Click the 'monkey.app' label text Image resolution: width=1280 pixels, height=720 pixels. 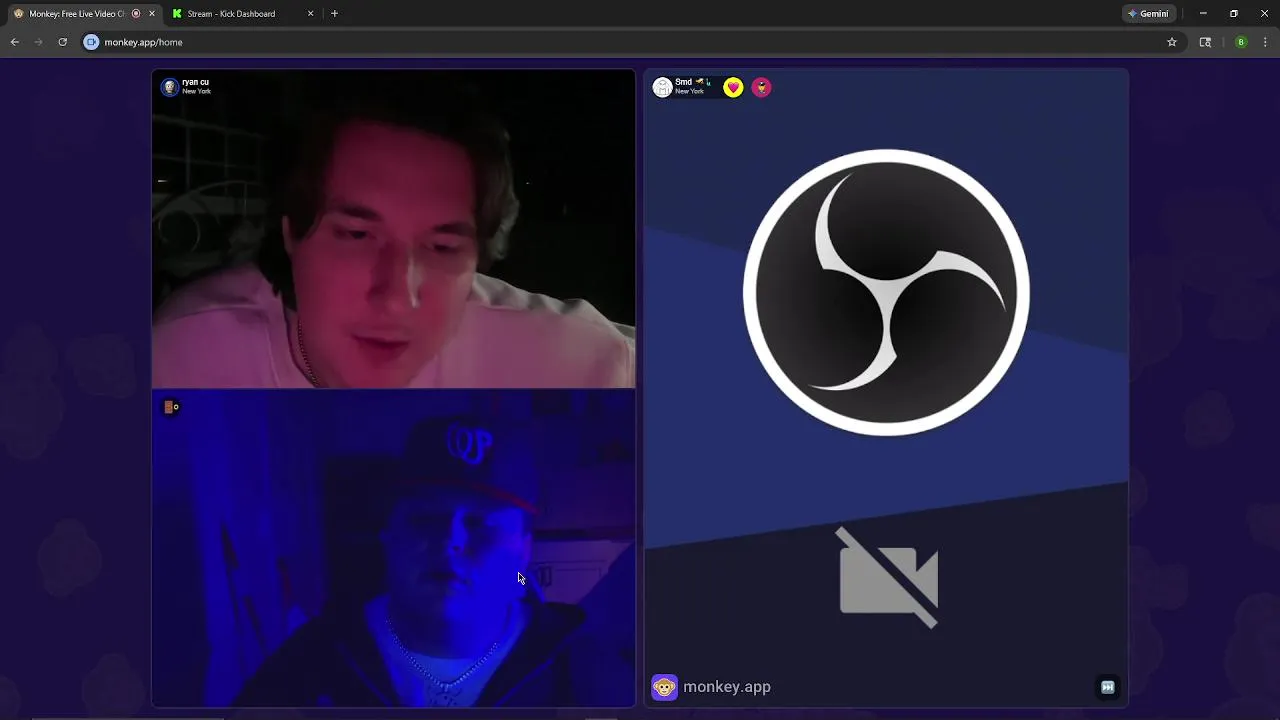tap(727, 687)
